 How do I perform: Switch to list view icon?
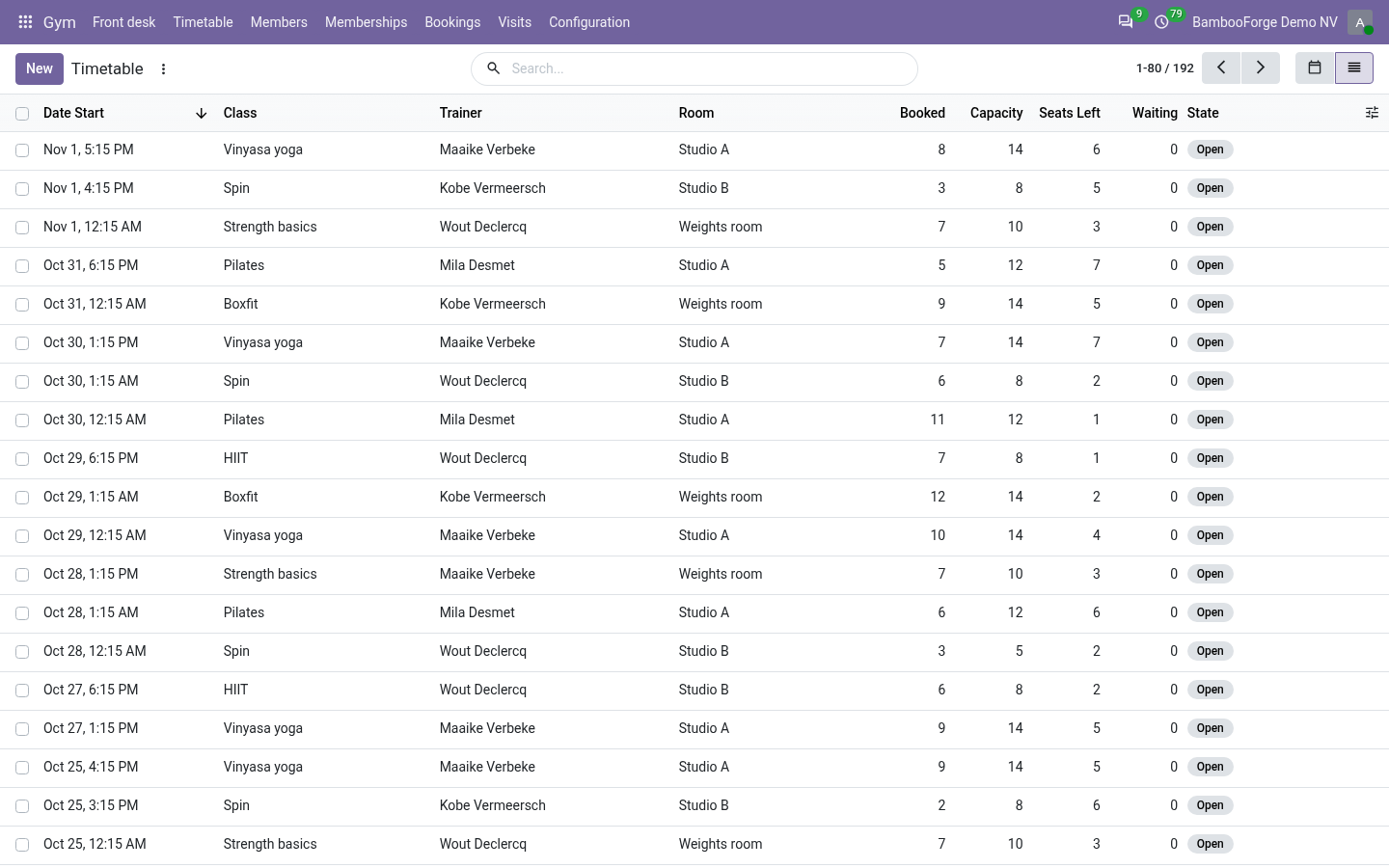coord(1354,68)
